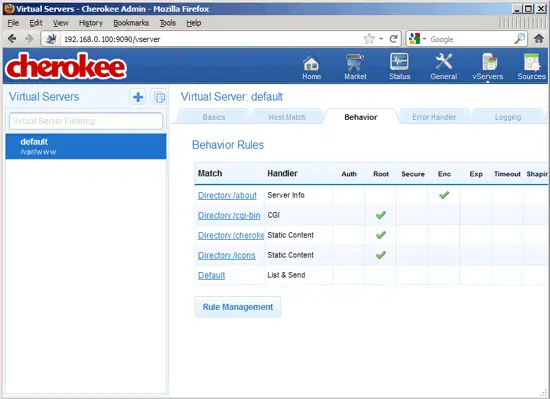Open the History menu
550x399 pixels.
click(x=90, y=23)
